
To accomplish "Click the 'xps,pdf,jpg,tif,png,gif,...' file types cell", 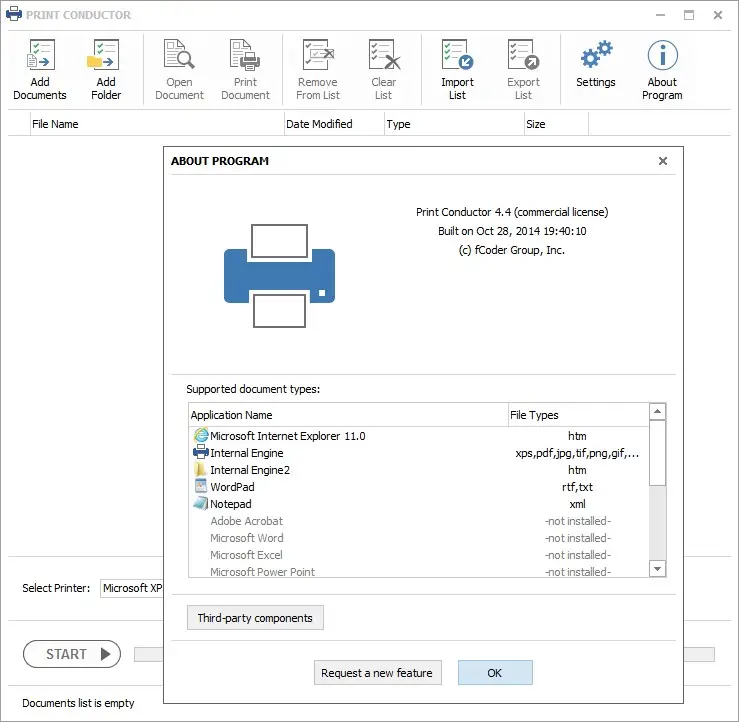I will (x=577, y=453).
